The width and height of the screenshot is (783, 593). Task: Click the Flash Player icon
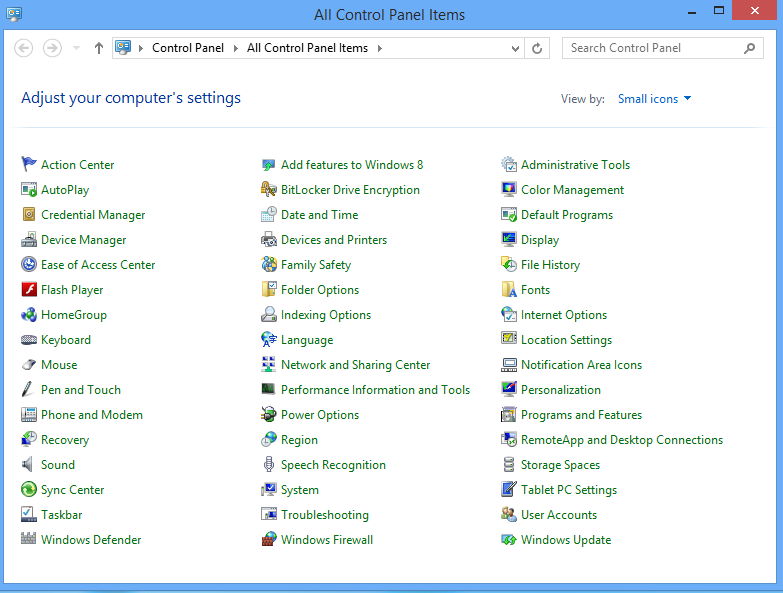pos(29,290)
